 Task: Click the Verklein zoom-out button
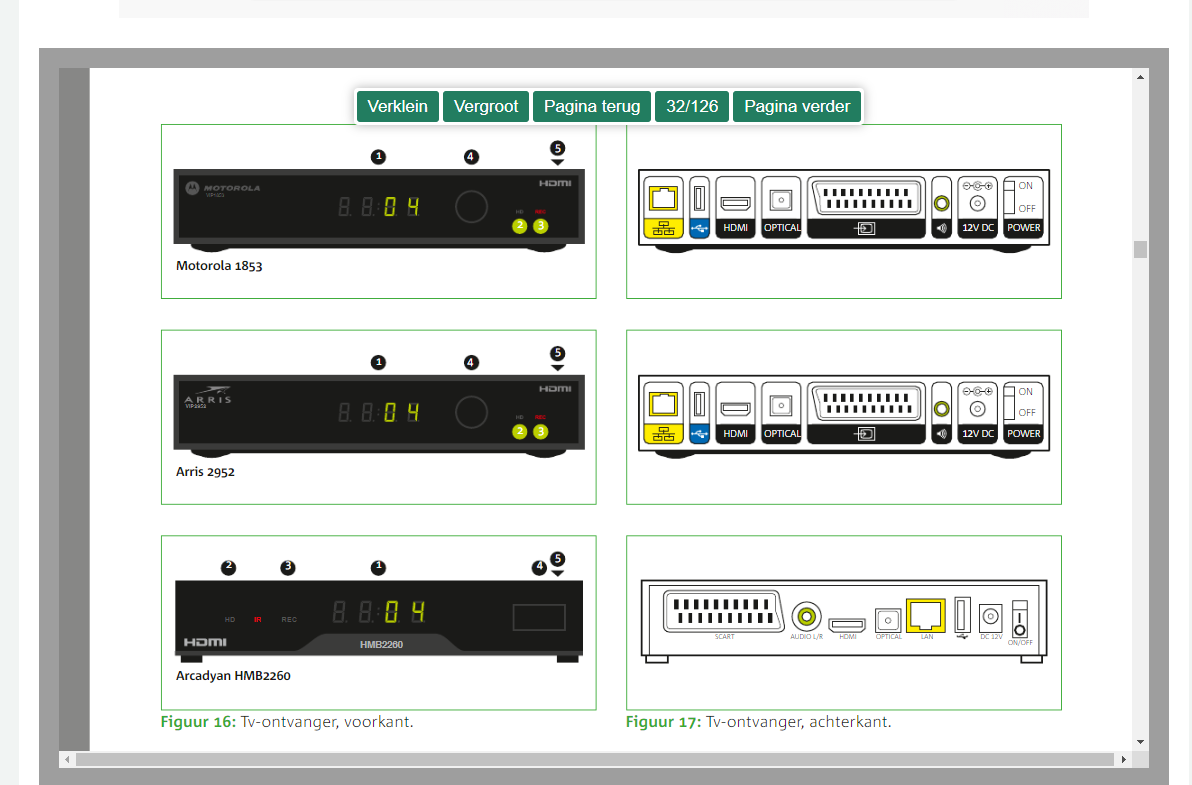[397, 106]
